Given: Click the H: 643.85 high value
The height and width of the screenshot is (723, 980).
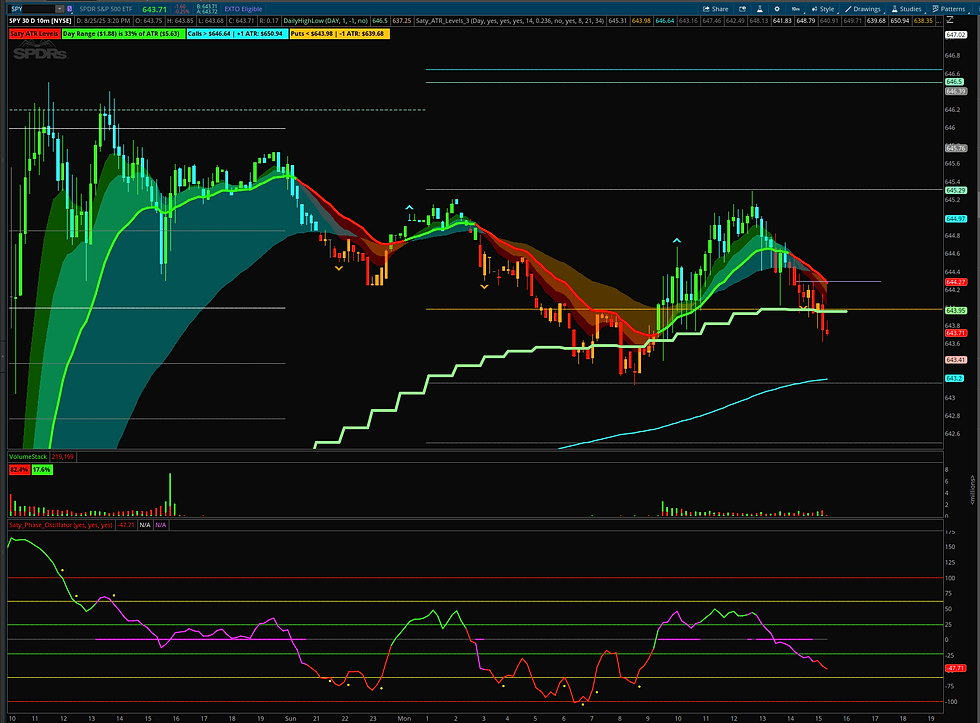Looking at the screenshot, I should [180, 21].
